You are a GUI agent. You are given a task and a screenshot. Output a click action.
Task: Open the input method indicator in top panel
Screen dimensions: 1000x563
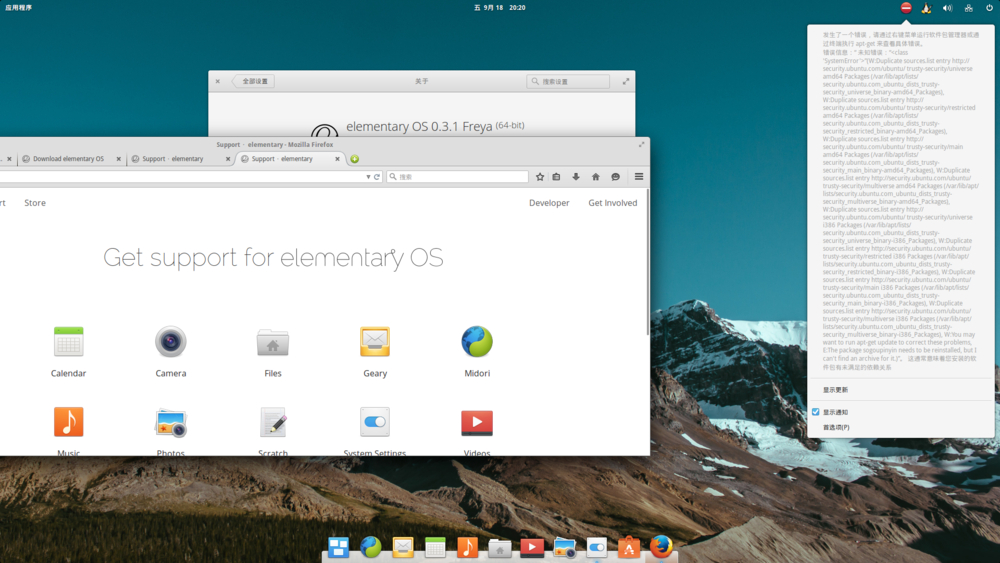pyautogui.click(x=927, y=8)
